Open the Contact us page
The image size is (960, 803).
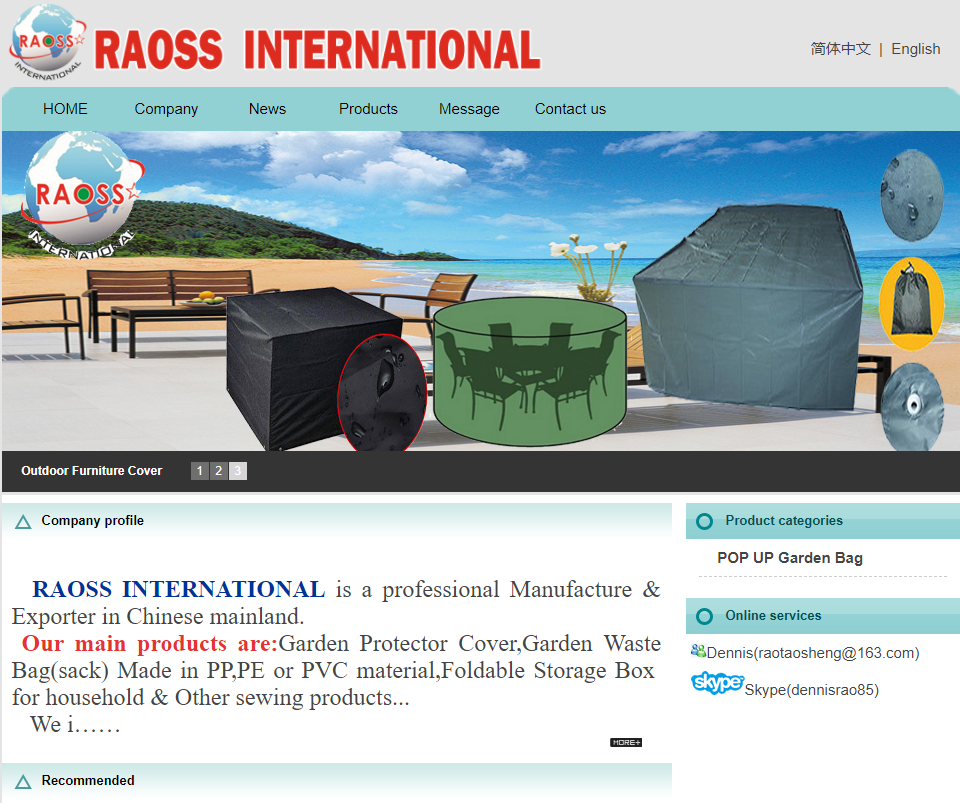click(570, 109)
